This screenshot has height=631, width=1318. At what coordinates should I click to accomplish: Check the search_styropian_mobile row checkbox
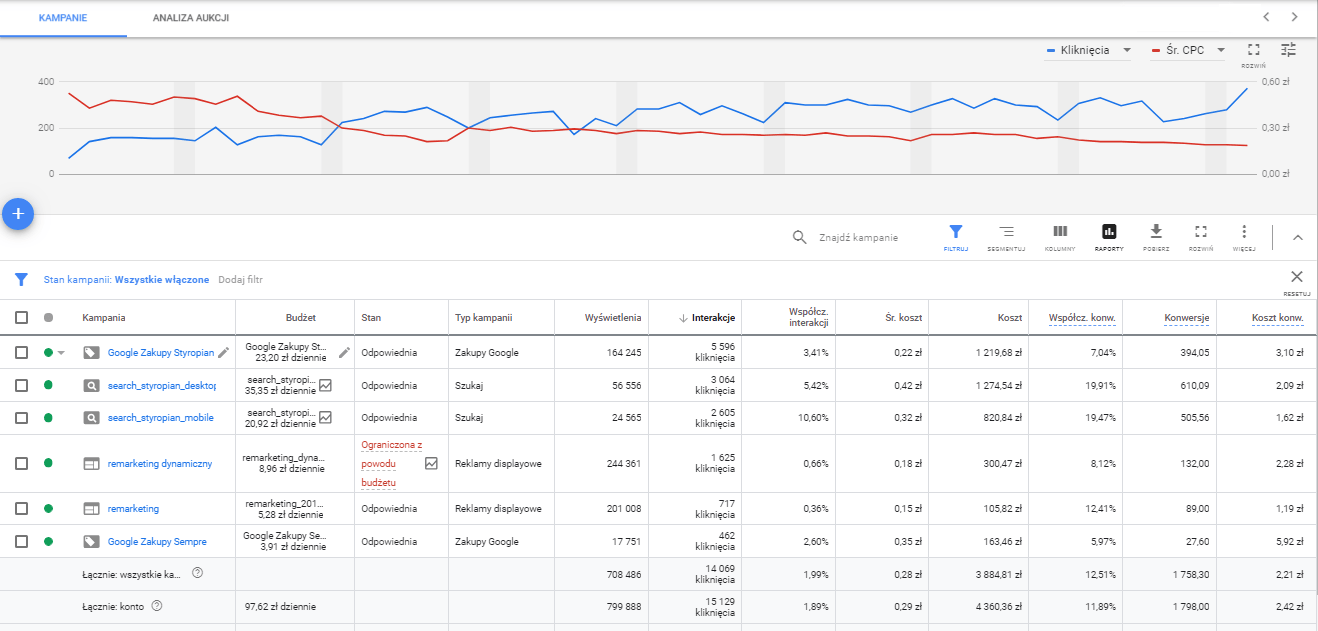point(21,418)
